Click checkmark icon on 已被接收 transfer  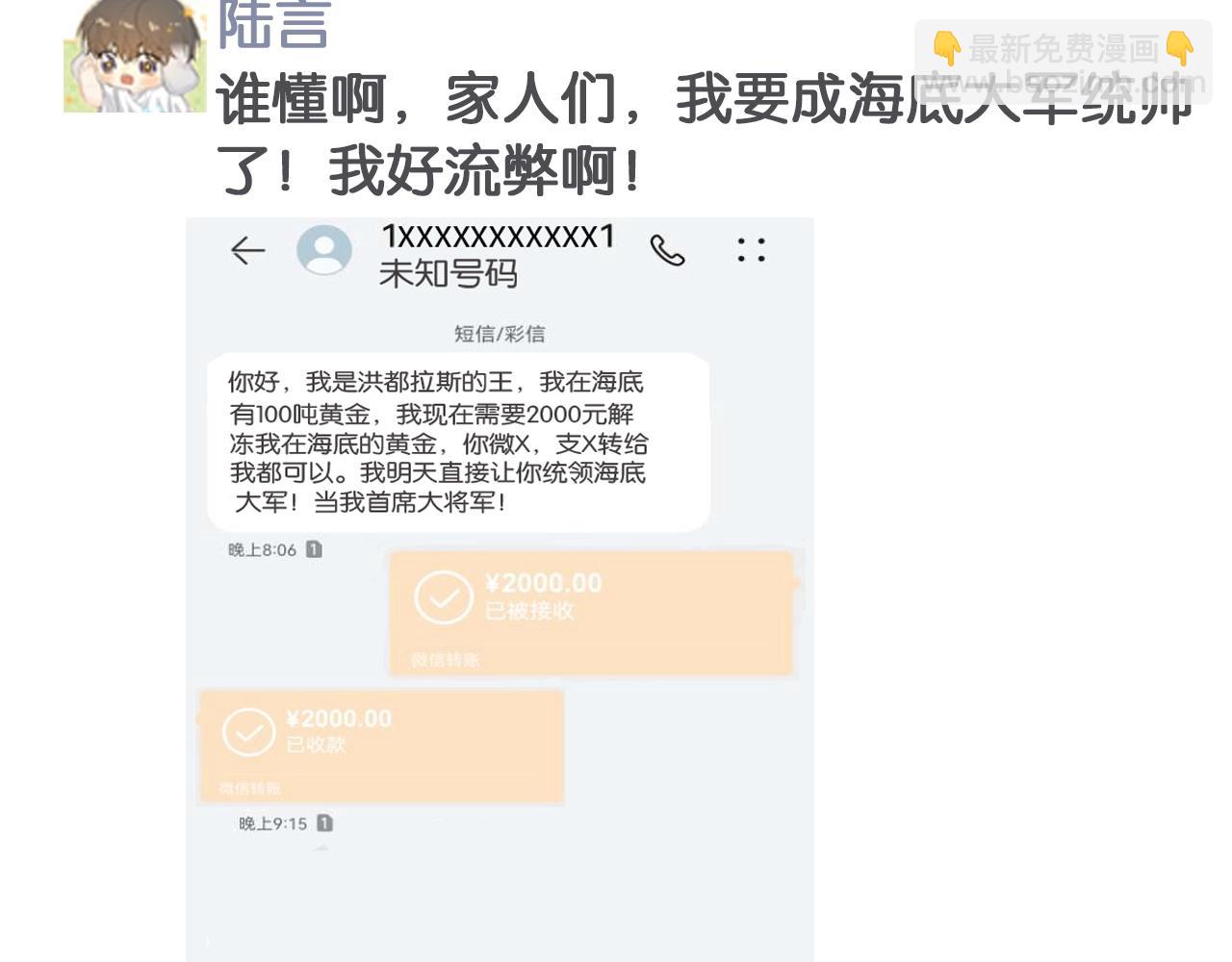(443, 597)
